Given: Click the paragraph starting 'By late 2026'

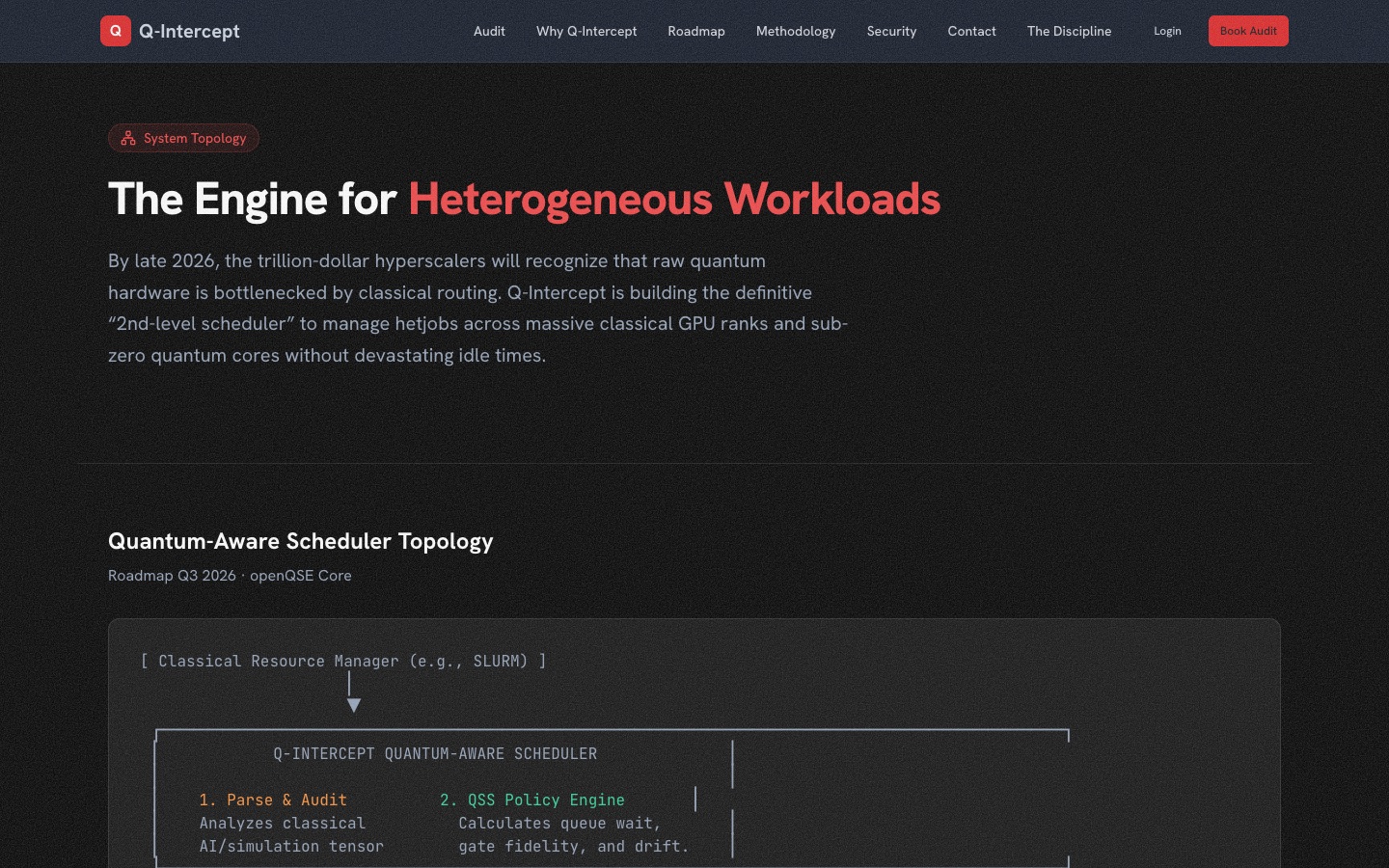Looking at the screenshot, I should click(478, 308).
